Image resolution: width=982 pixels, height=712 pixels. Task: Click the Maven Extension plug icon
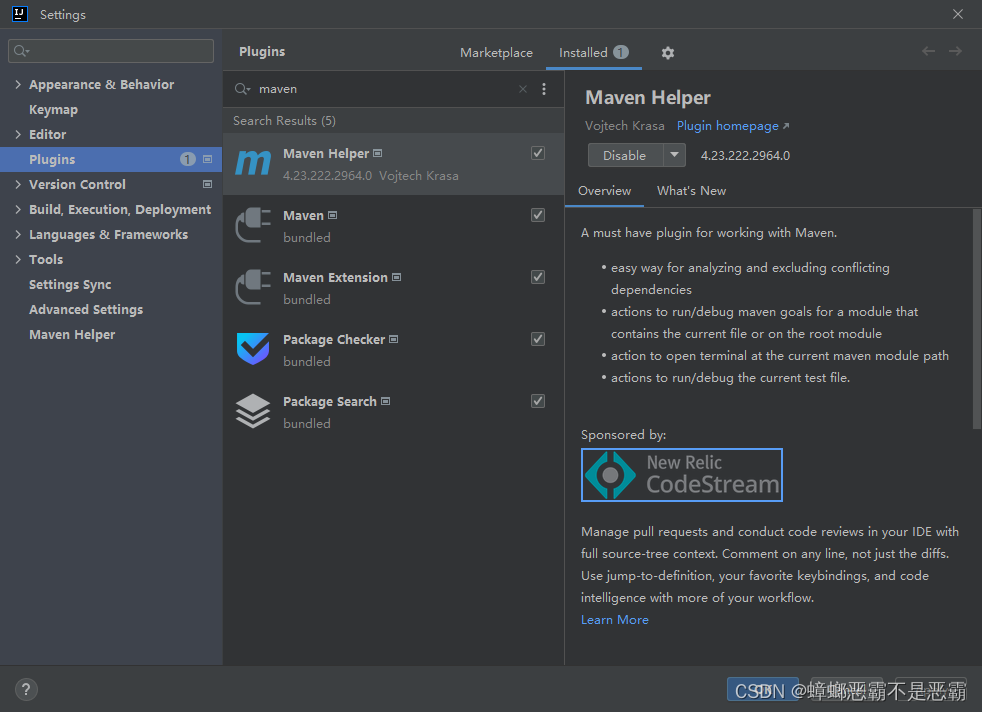[x=253, y=287]
